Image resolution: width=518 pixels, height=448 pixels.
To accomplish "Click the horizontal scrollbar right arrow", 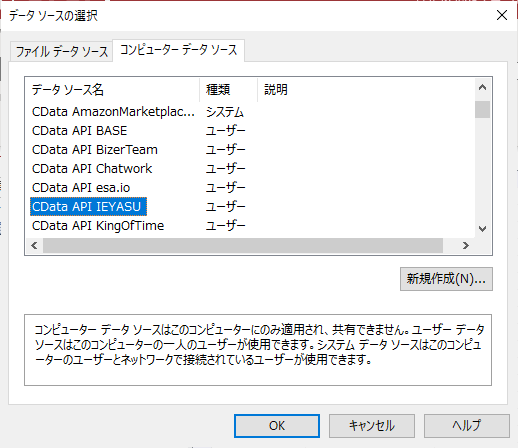I will [x=466, y=246].
